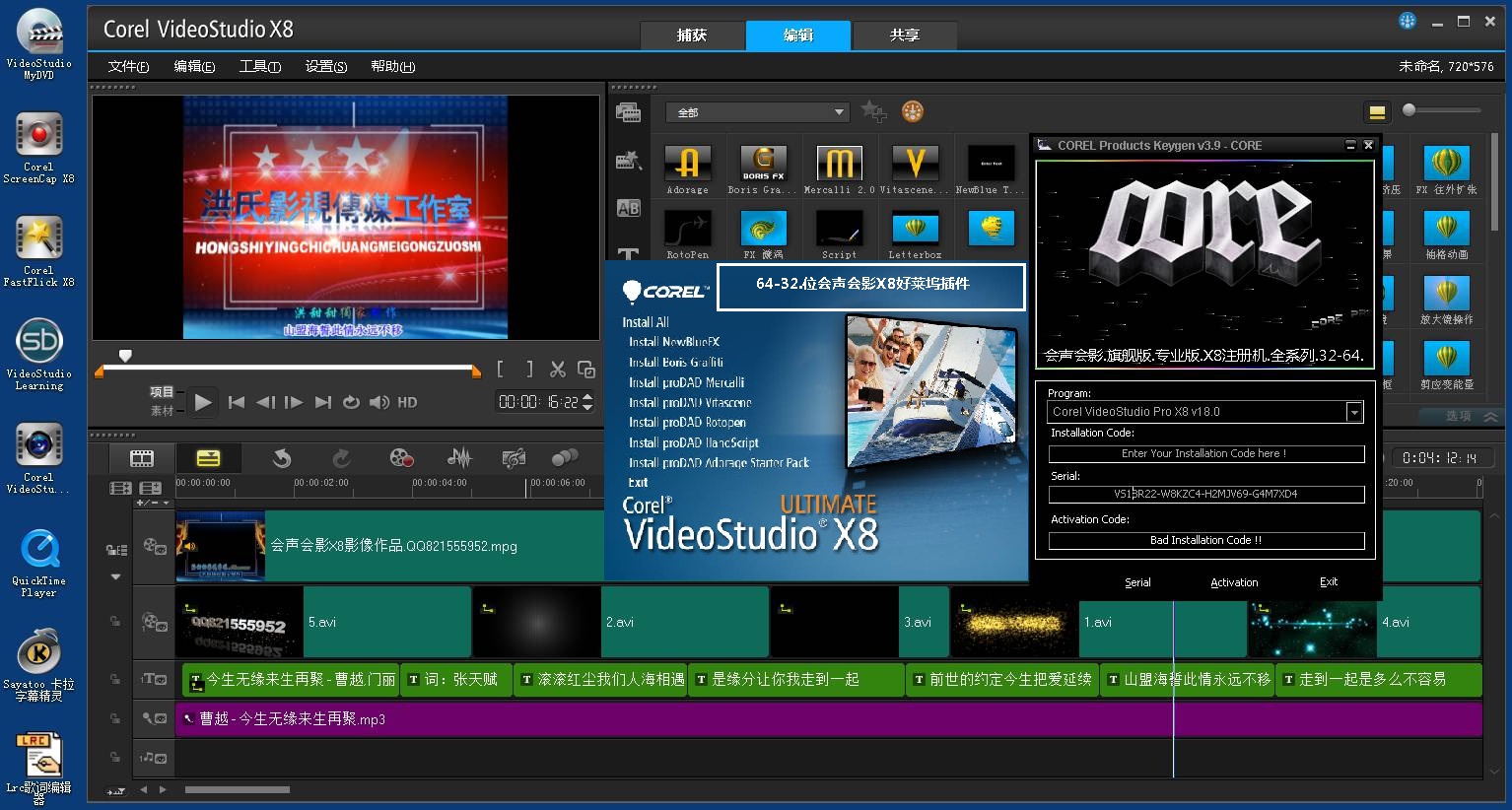Click the add-to-favorites star icon
The height and width of the screenshot is (810, 1512).
873,111
